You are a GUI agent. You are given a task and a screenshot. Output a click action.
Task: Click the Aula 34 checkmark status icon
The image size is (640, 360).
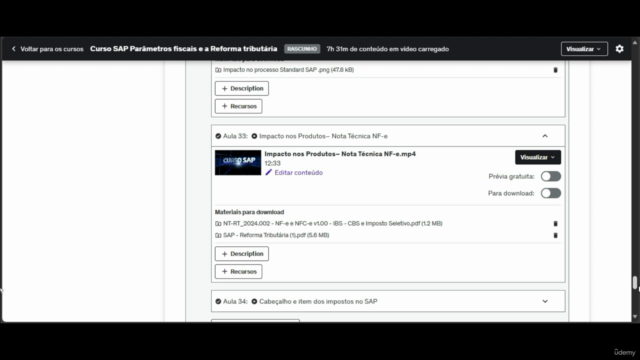click(x=218, y=301)
